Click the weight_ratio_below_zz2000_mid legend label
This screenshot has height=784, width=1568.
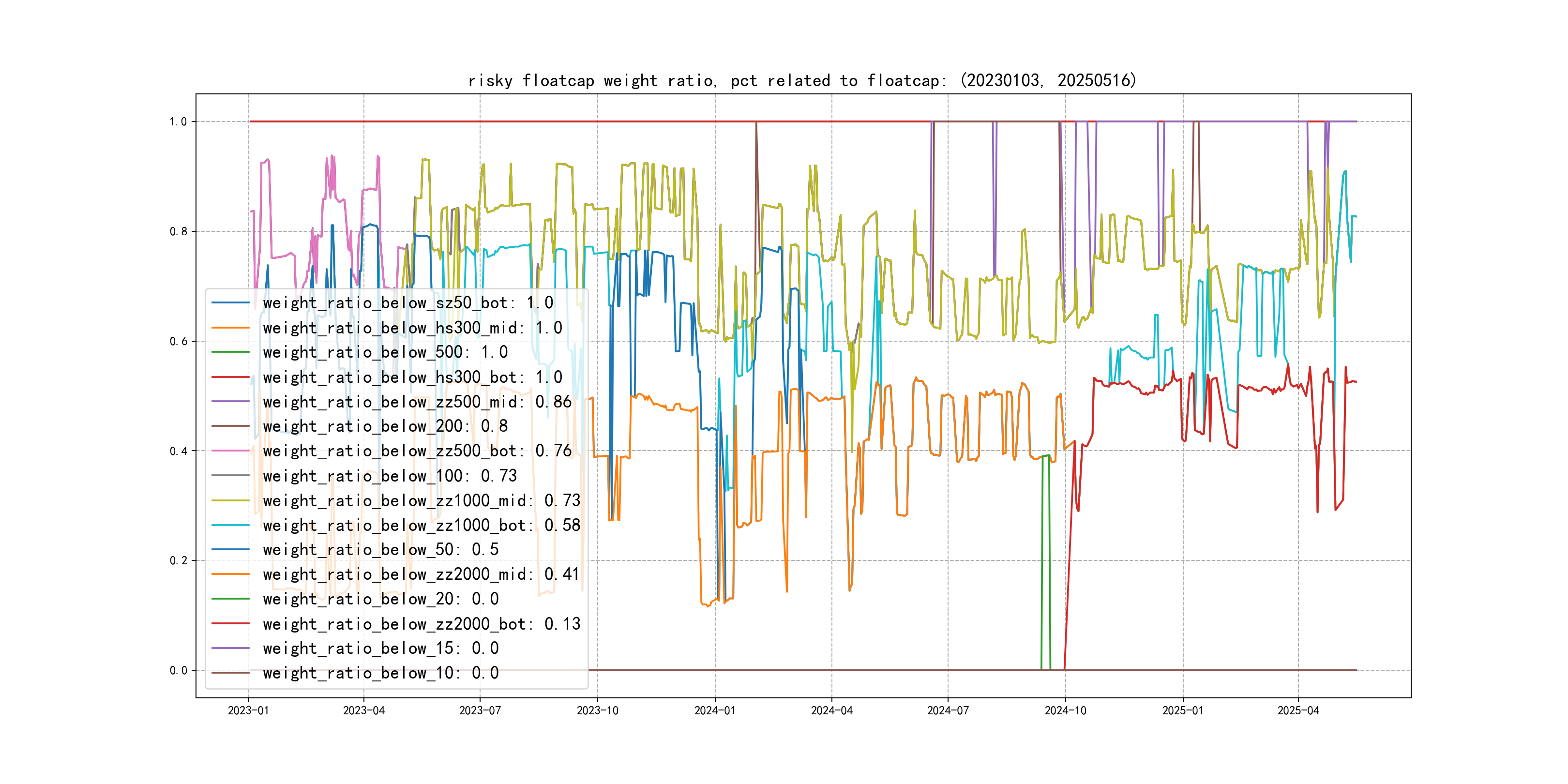421,574
